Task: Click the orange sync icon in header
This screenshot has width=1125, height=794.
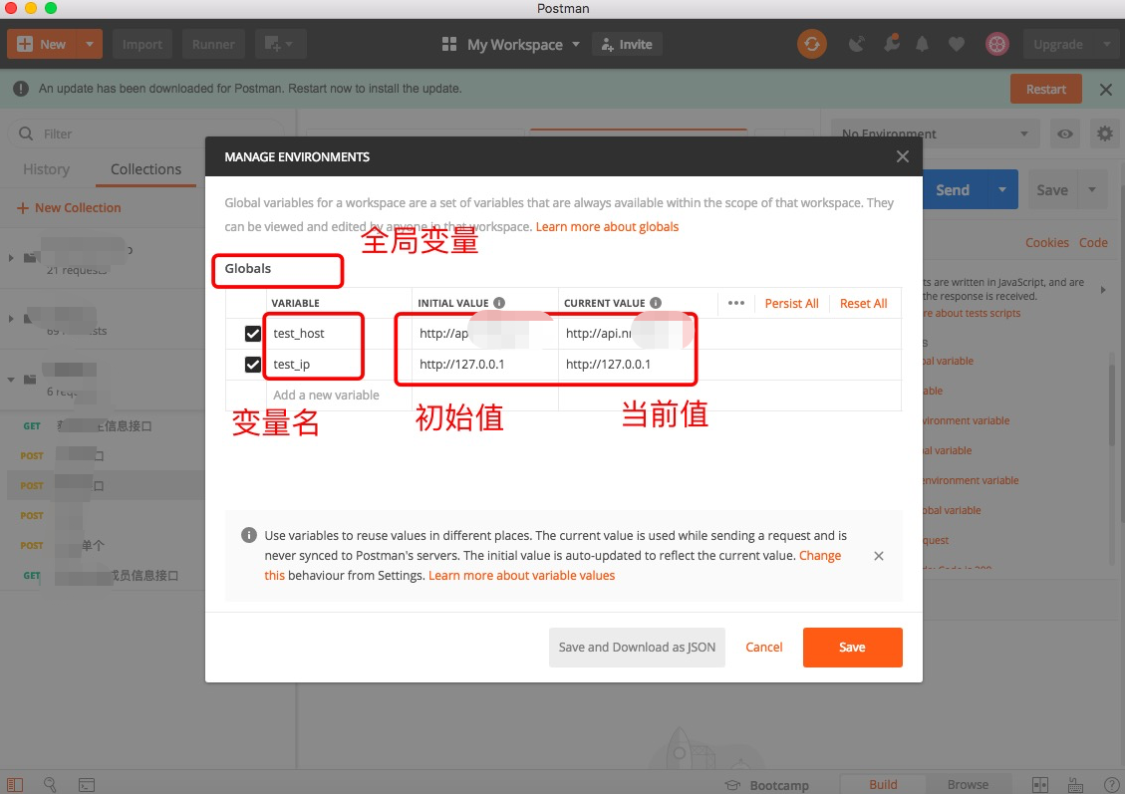Action: pyautogui.click(x=811, y=44)
